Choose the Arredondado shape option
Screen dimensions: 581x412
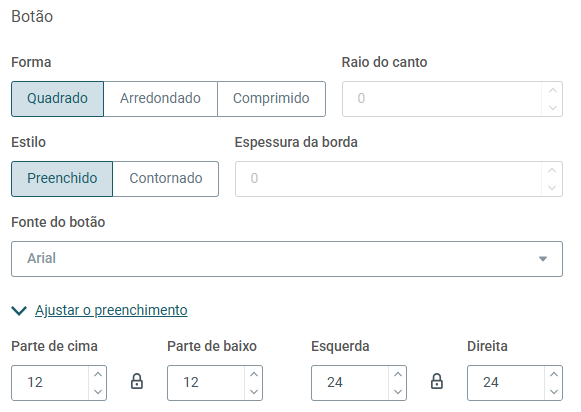click(x=160, y=99)
